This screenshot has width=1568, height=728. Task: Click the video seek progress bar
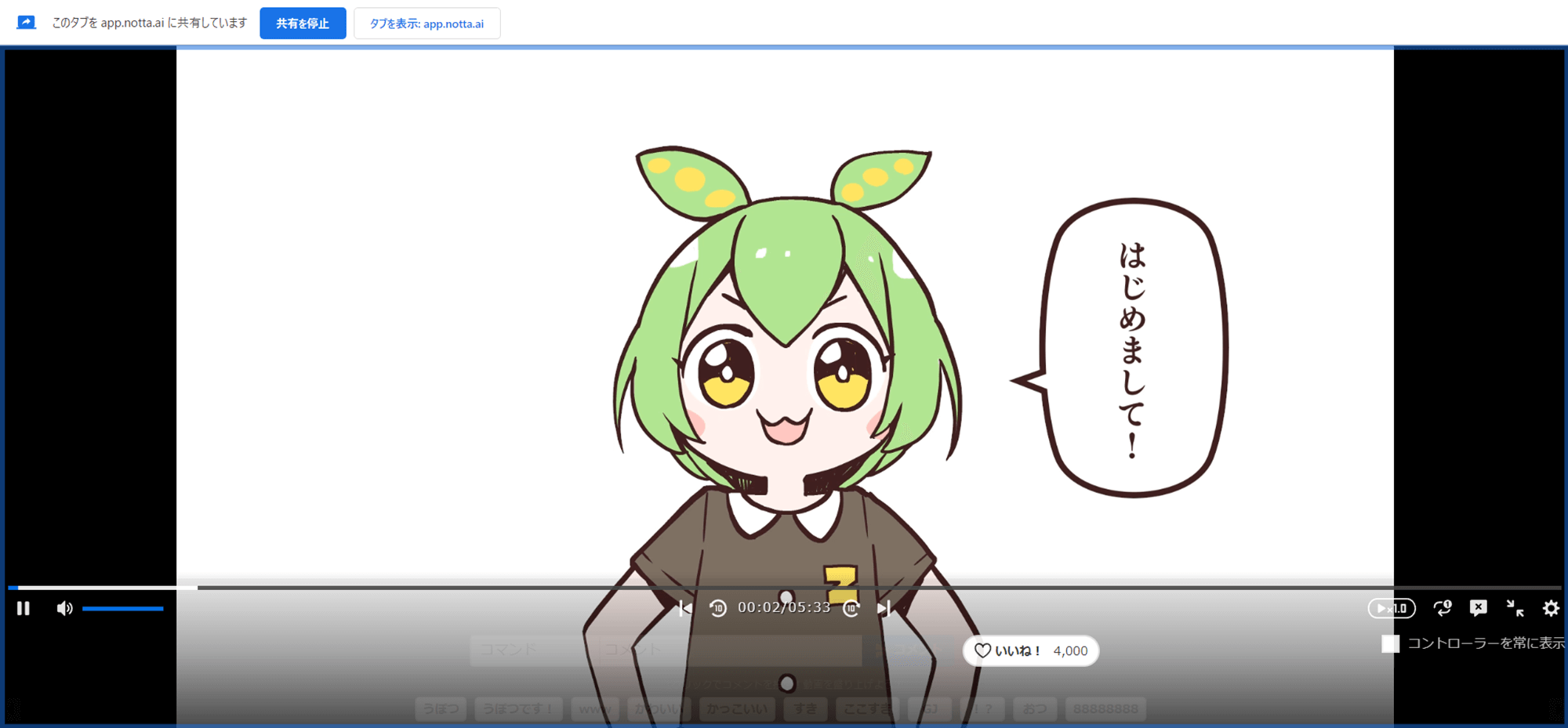784,587
